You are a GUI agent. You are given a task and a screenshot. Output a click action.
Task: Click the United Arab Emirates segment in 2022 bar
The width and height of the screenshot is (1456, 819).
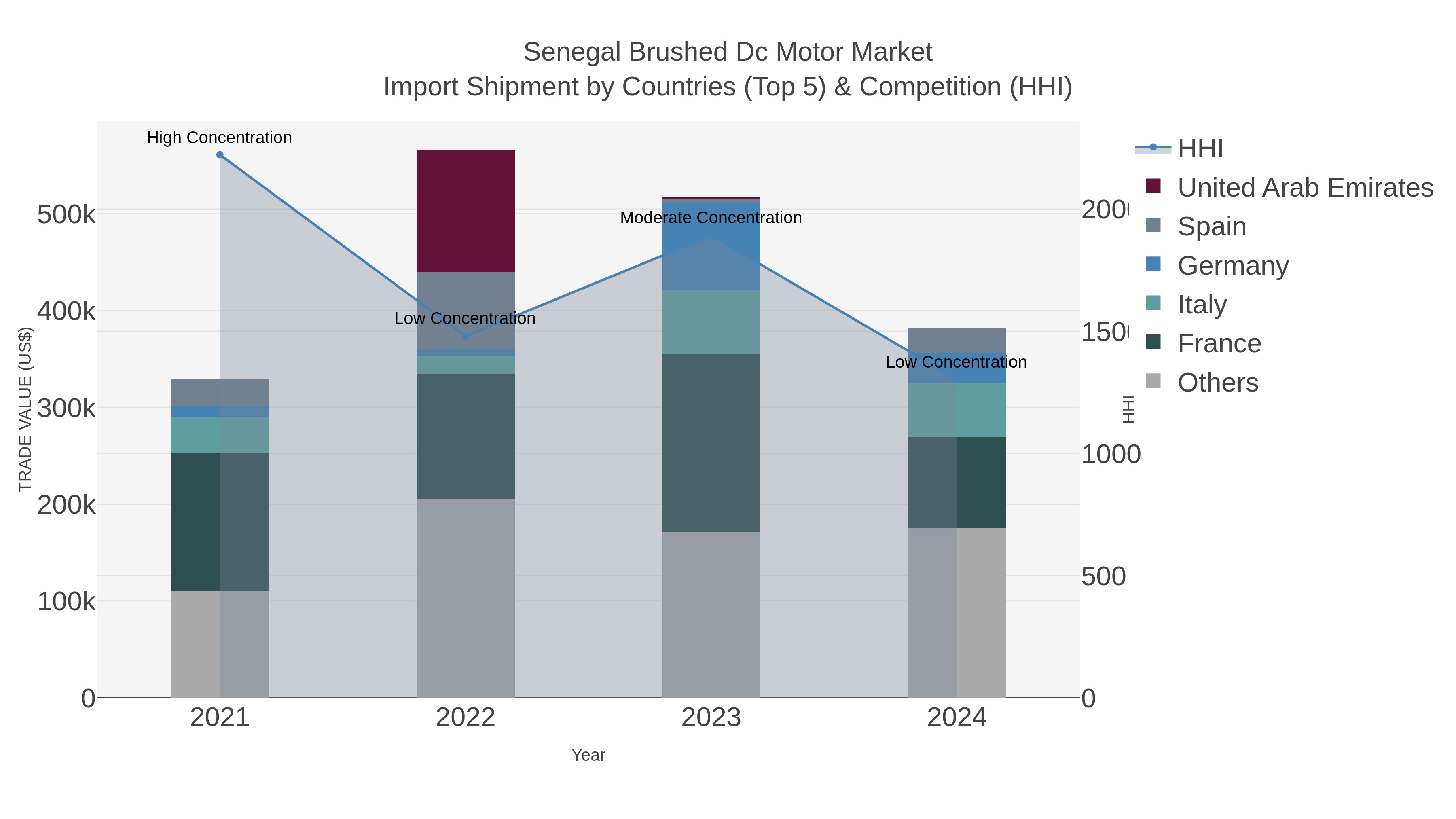click(466, 212)
